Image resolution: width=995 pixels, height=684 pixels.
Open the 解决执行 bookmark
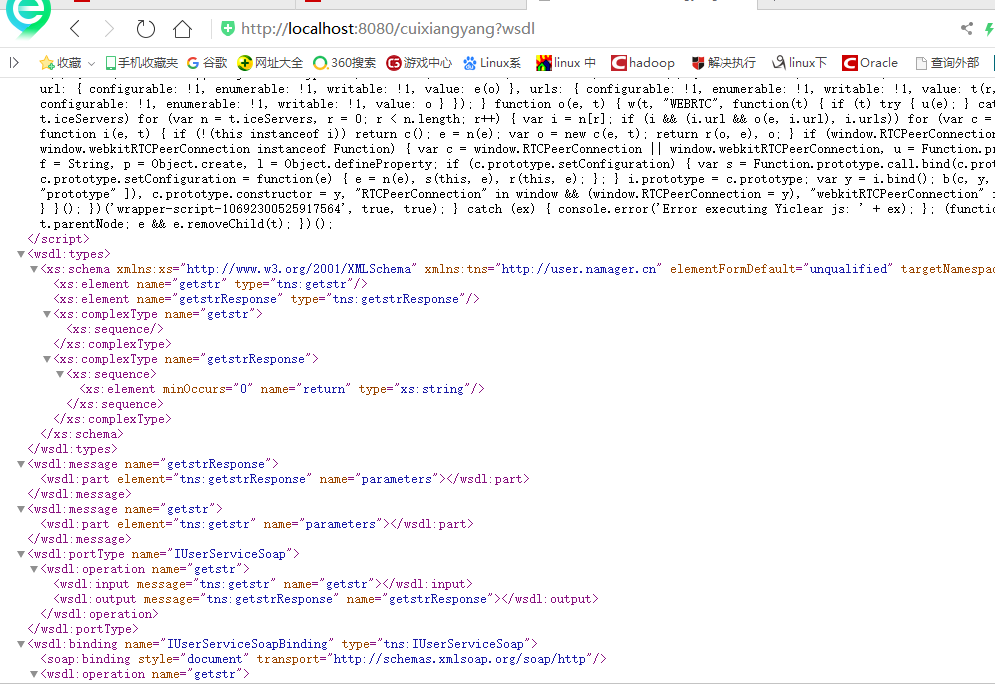click(x=723, y=63)
